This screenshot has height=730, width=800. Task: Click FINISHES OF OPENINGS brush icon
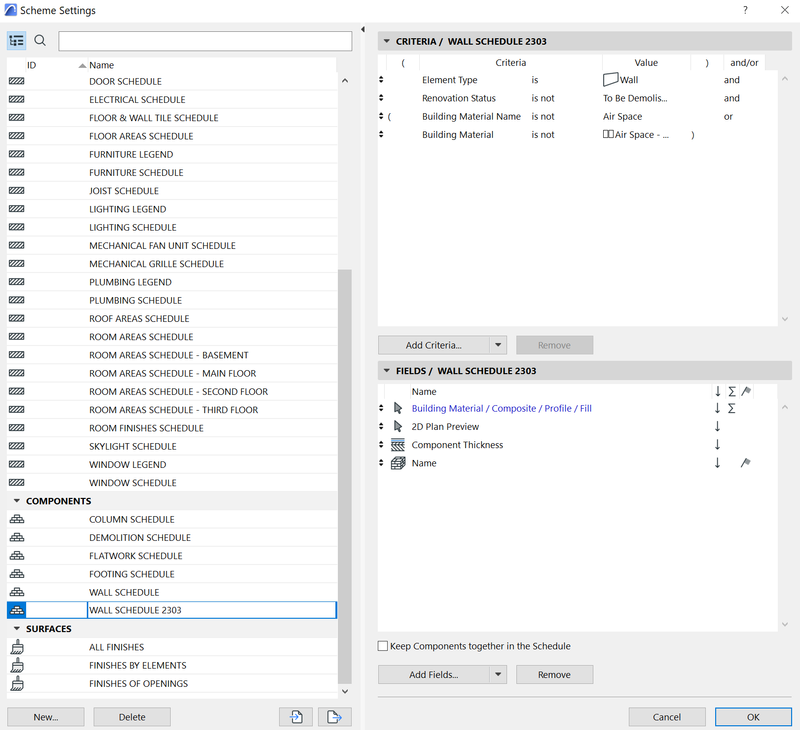(x=17, y=684)
